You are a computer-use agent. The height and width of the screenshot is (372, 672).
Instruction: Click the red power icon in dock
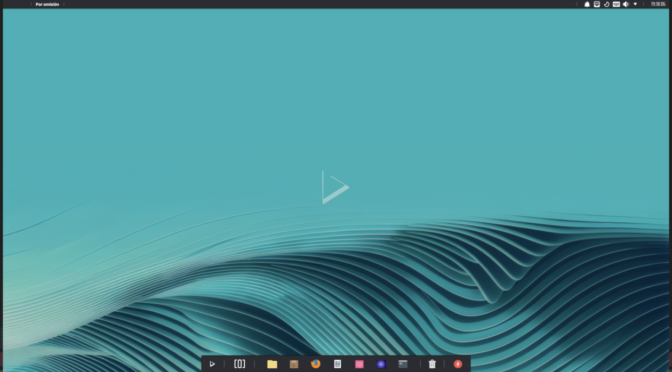tap(458, 364)
